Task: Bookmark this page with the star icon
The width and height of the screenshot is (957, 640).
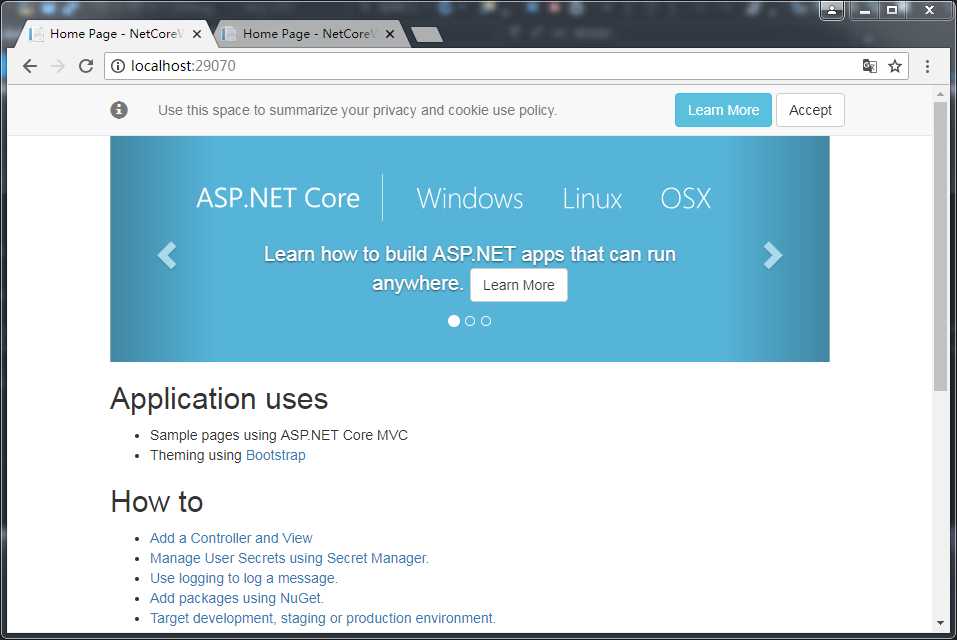Action: [x=895, y=66]
